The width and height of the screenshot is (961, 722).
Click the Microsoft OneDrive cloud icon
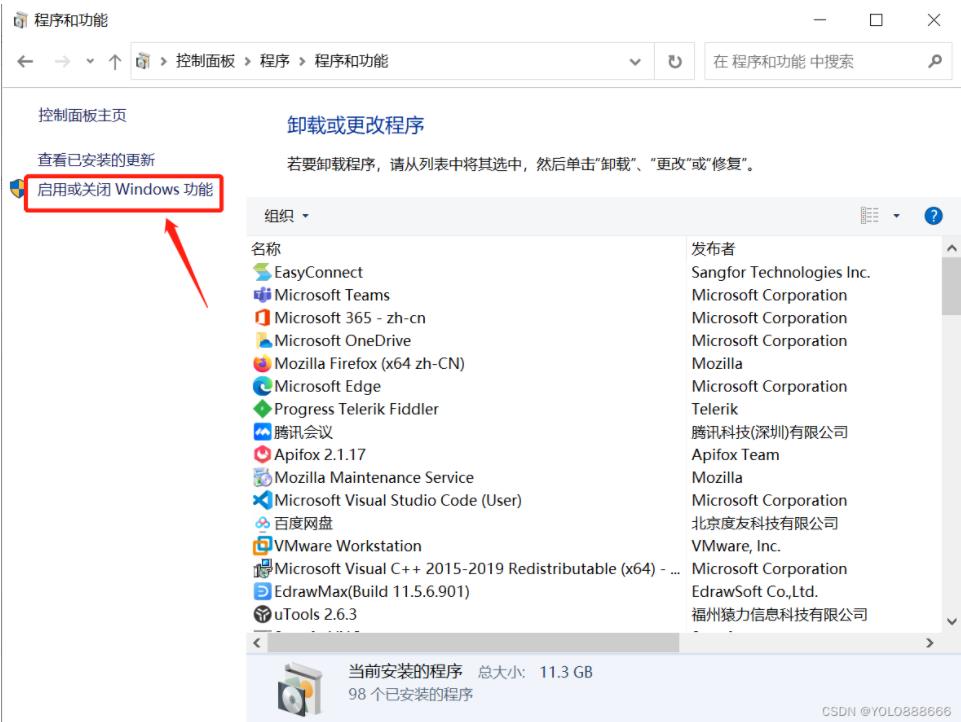(x=262, y=340)
